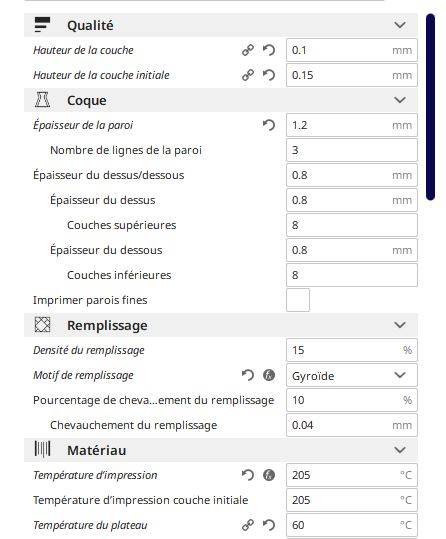Reset Température du plateau value
The height and width of the screenshot is (539, 446).
(x=269, y=525)
